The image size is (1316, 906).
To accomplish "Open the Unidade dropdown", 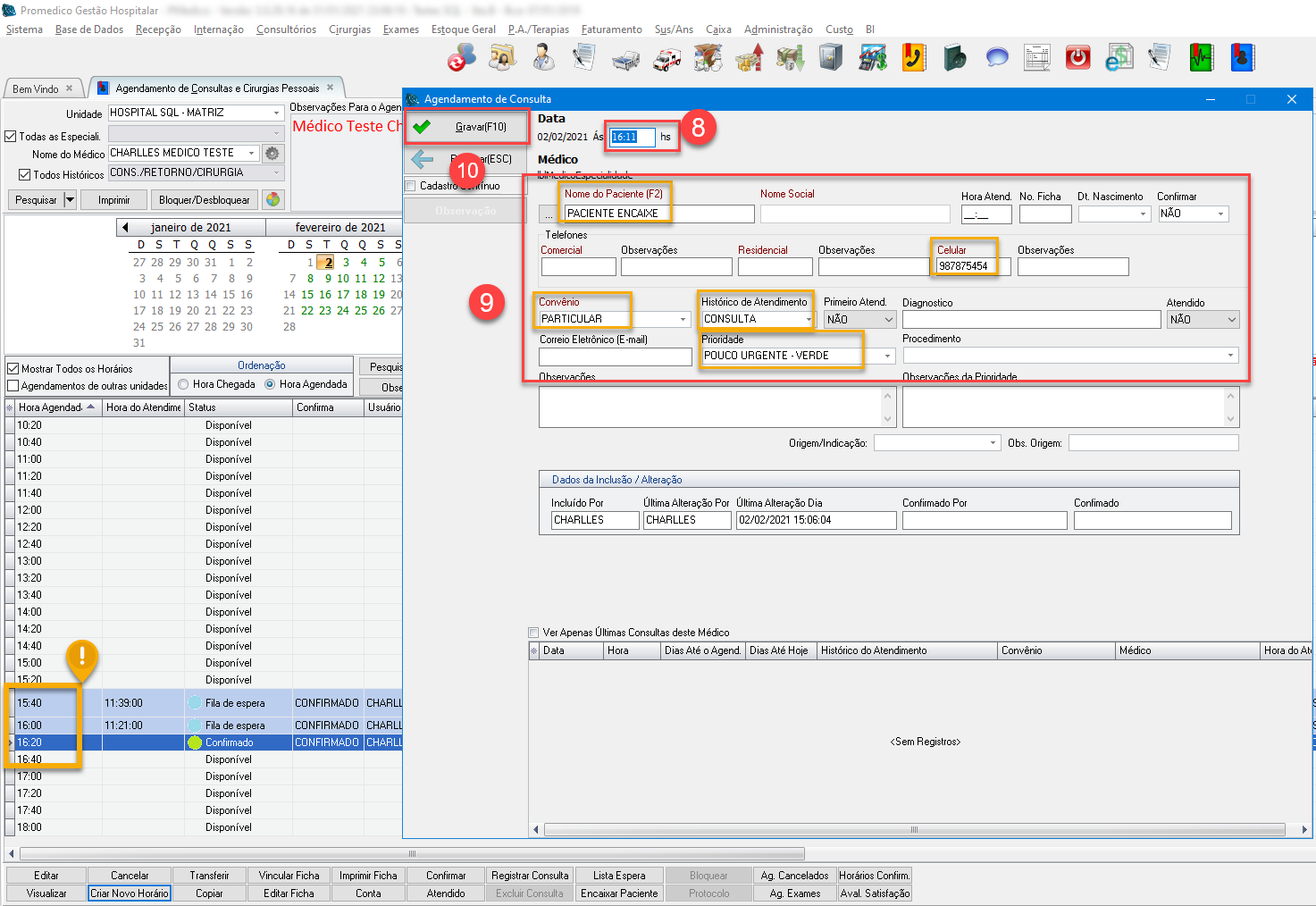I will tap(277, 113).
